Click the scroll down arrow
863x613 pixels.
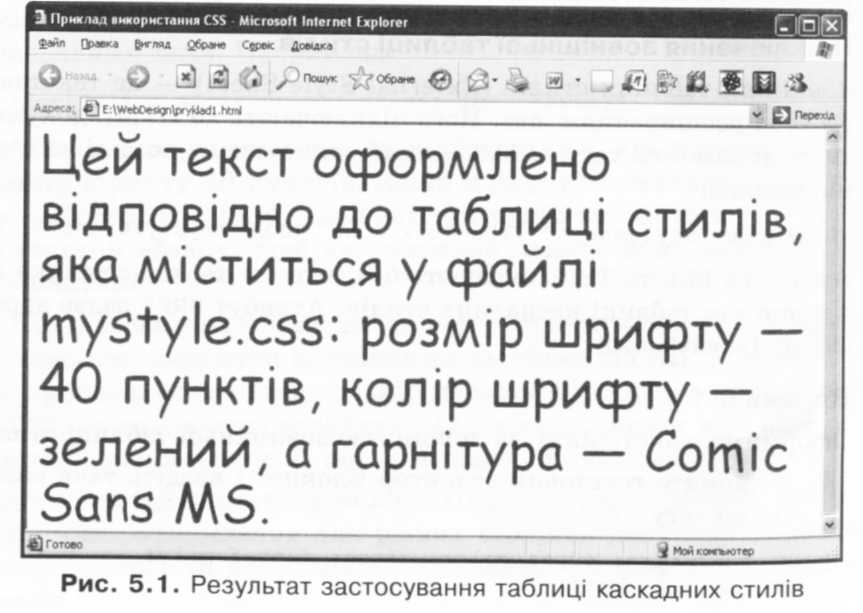point(830,524)
